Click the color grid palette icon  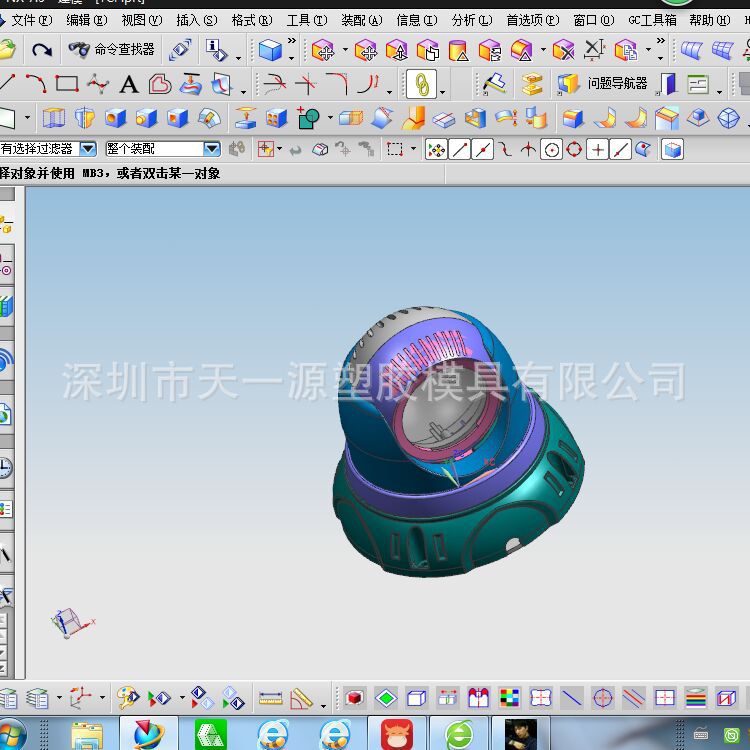click(509, 698)
